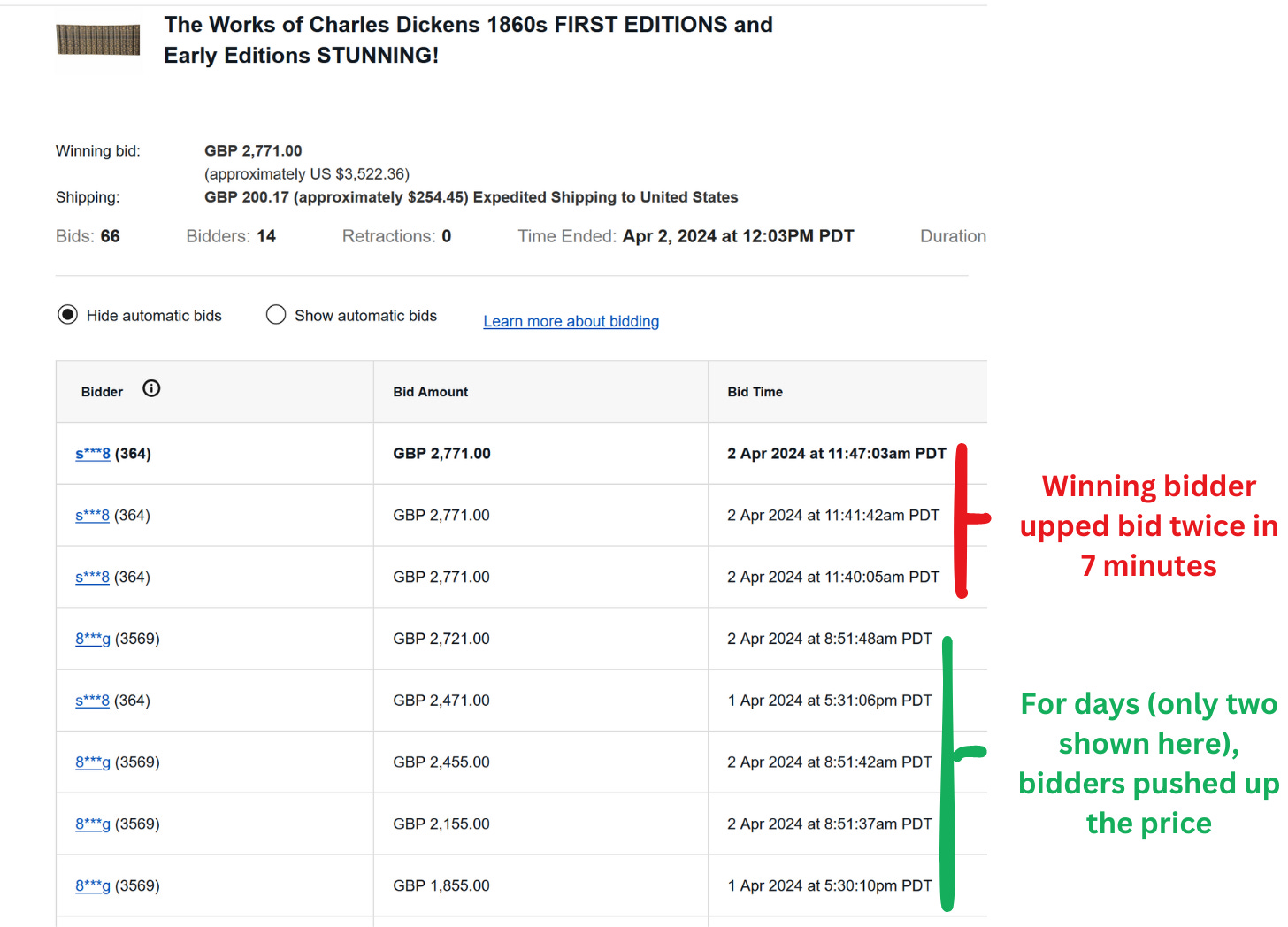1288x927 pixels.
Task: Click feedback score (364) on GBP 2,471.00 row
Action: [132, 701]
